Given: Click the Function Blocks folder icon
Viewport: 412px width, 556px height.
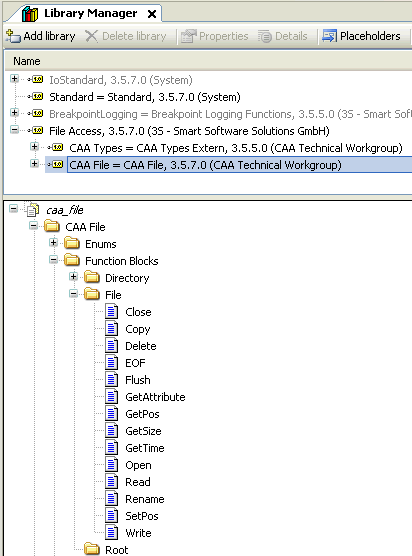Looking at the screenshot, I should (x=72, y=260).
